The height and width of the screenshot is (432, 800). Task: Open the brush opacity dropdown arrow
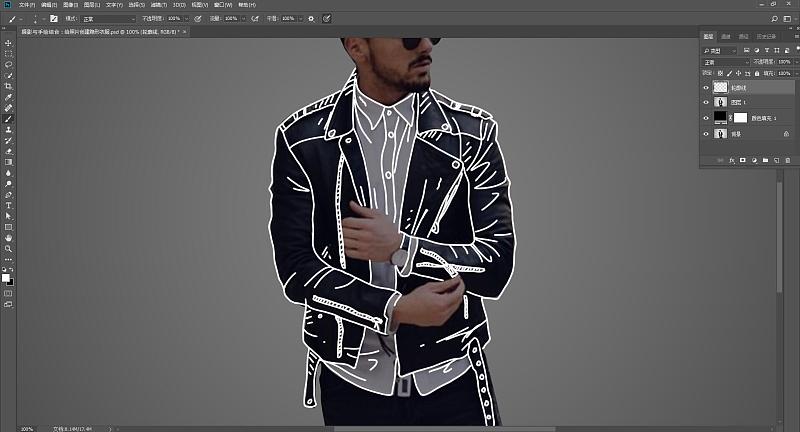pos(186,19)
